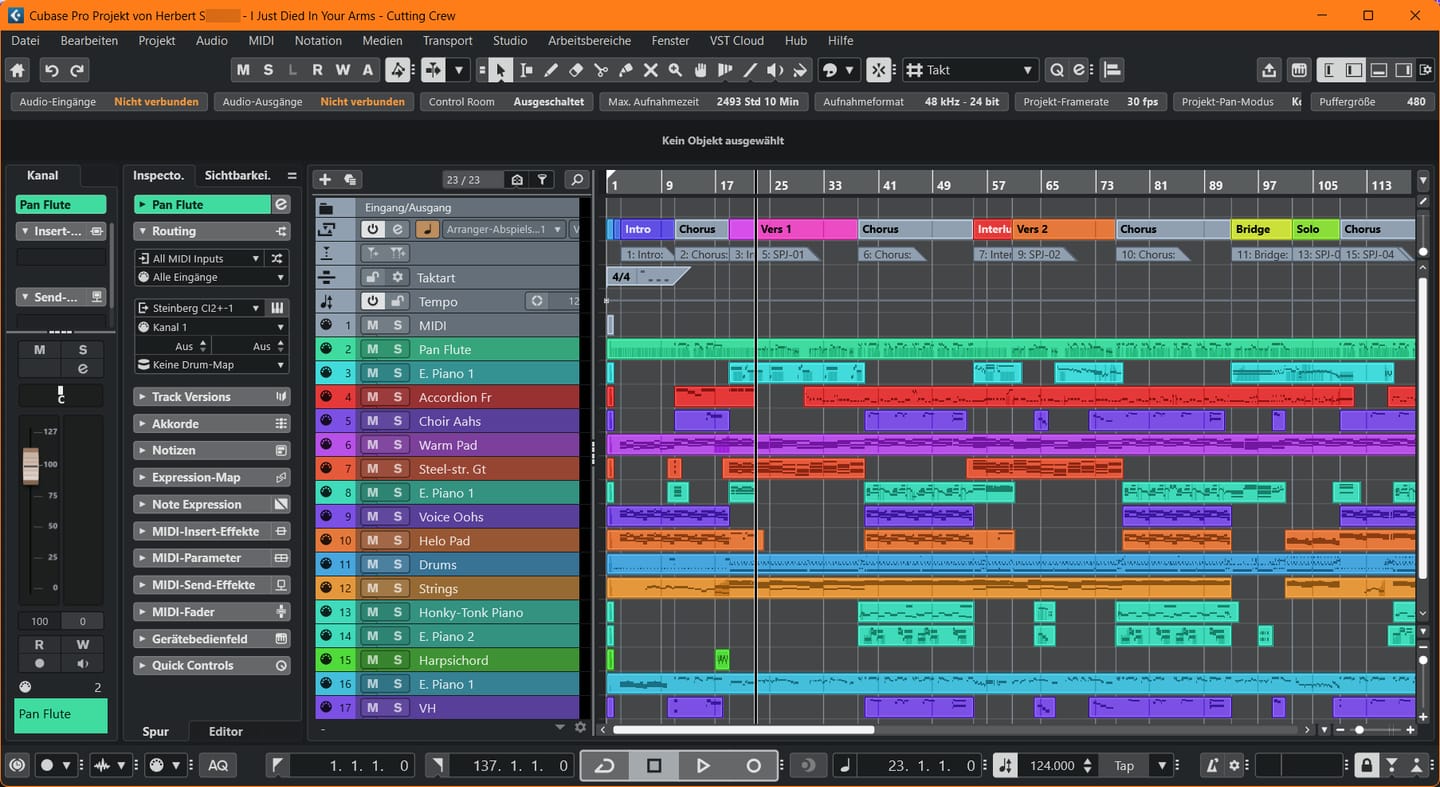
Task: Switch to the Editor tab at bottom
Action: point(225,731)
